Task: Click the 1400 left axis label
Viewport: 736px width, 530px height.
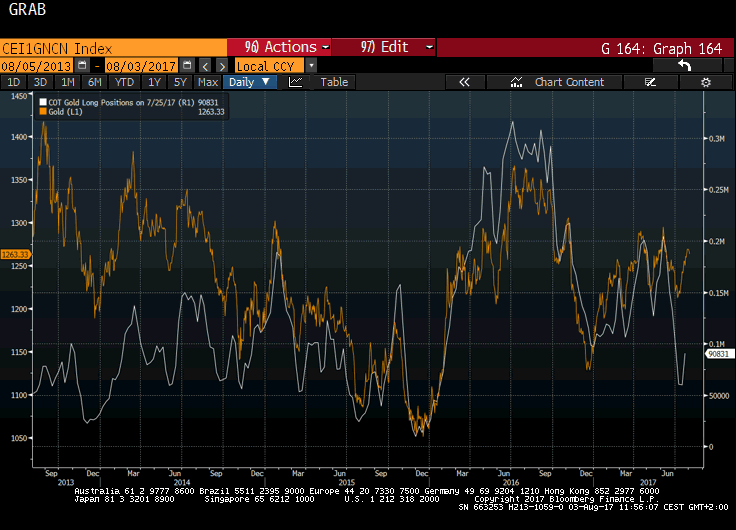Action: [x=19, y=137]
